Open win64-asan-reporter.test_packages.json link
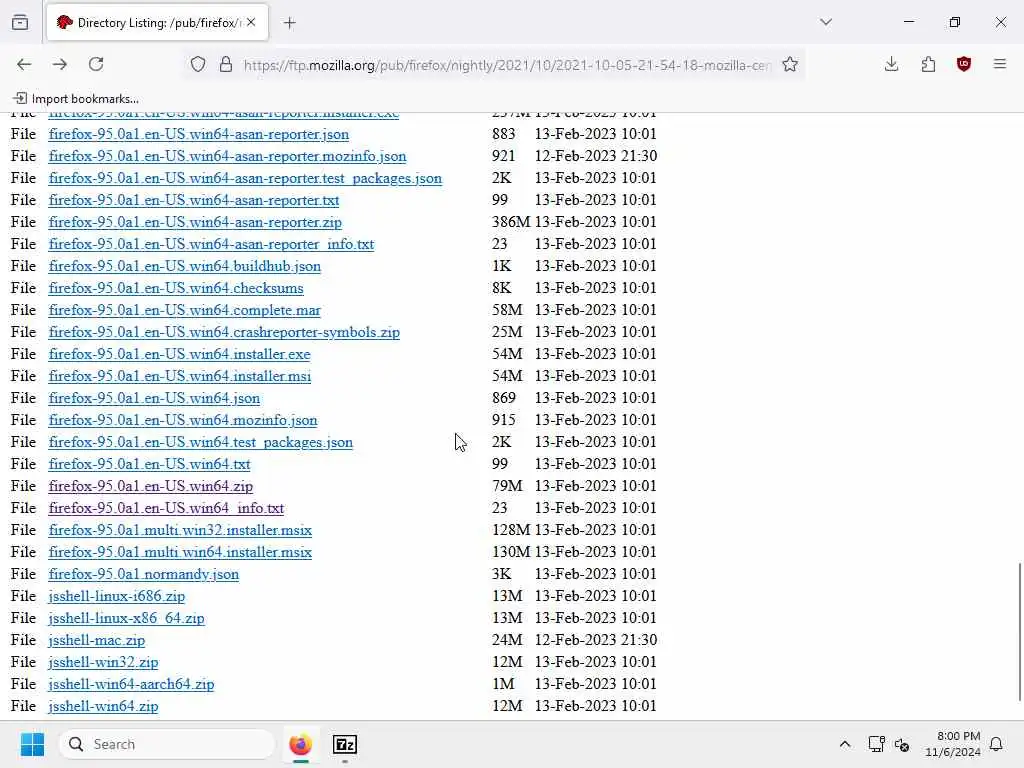Image resolution: width=1024 pixels, height=768 pixels. point(245,178)
